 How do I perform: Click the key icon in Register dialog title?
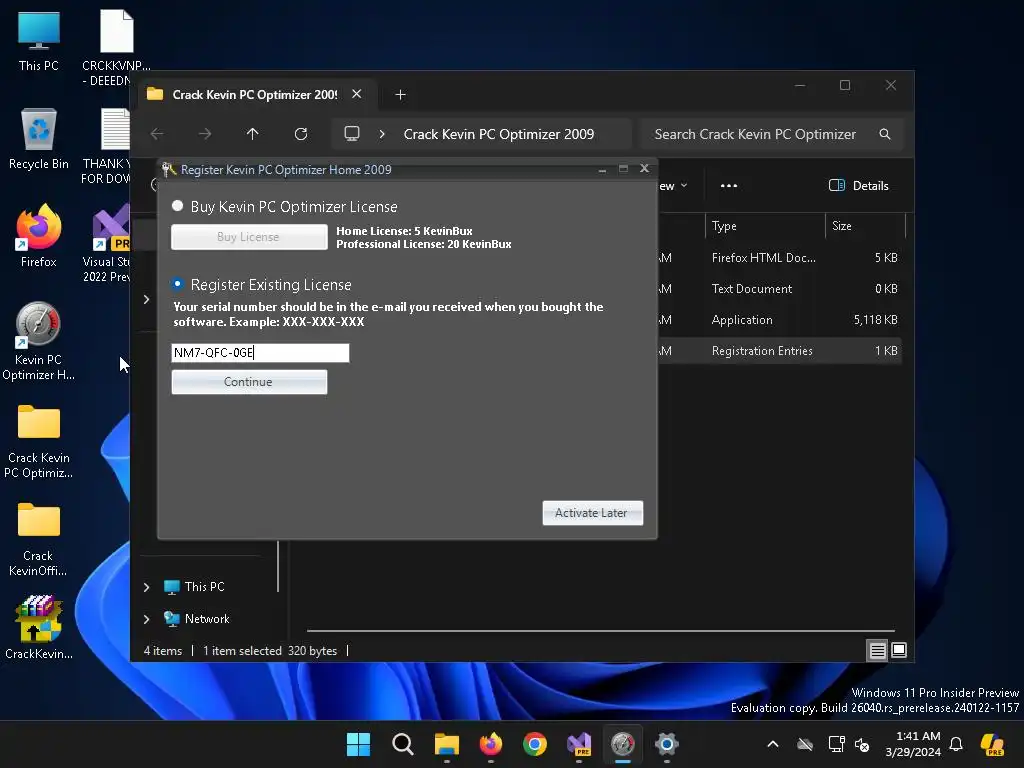pos(169,170)
